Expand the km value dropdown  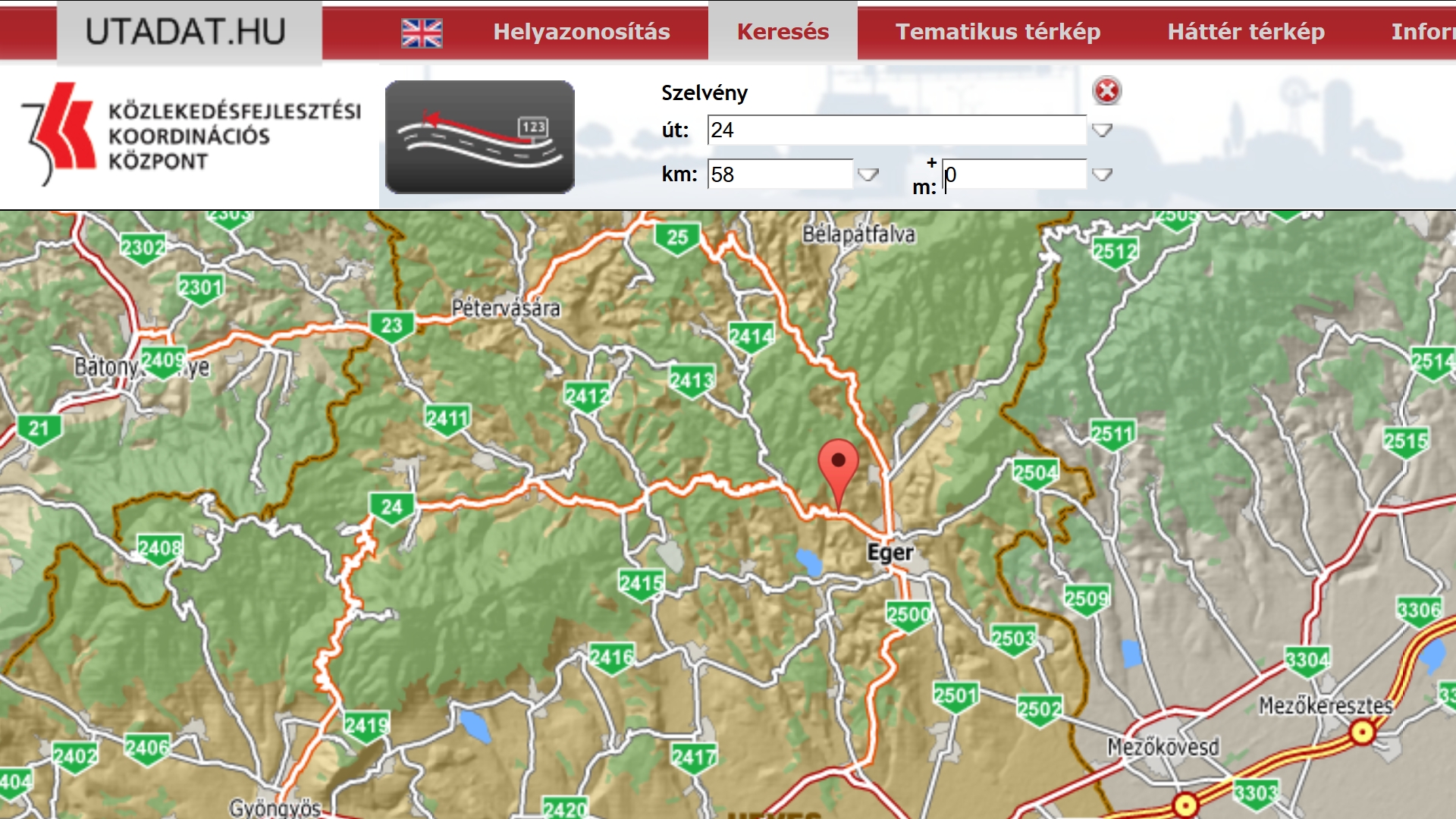pos(868,175)
